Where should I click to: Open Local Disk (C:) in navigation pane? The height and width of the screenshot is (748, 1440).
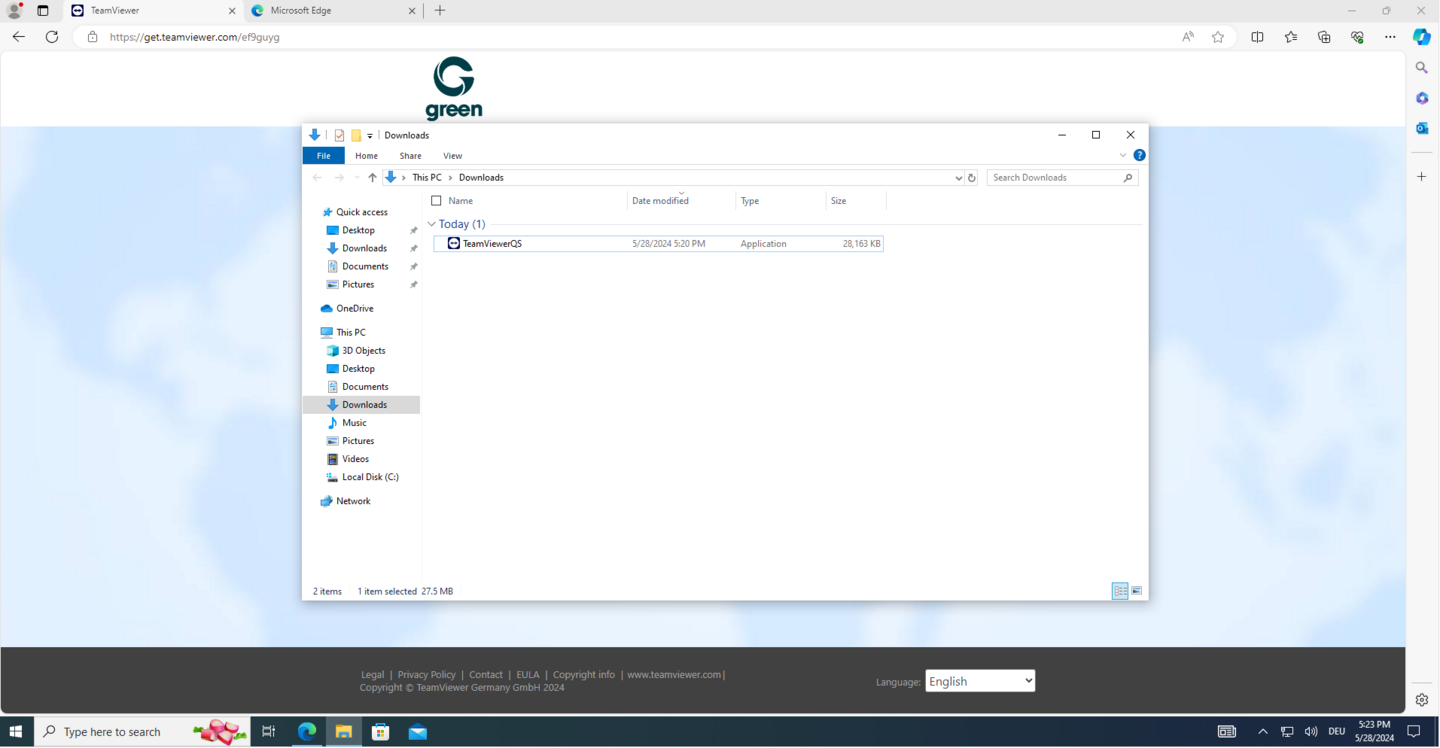[370, 477]
